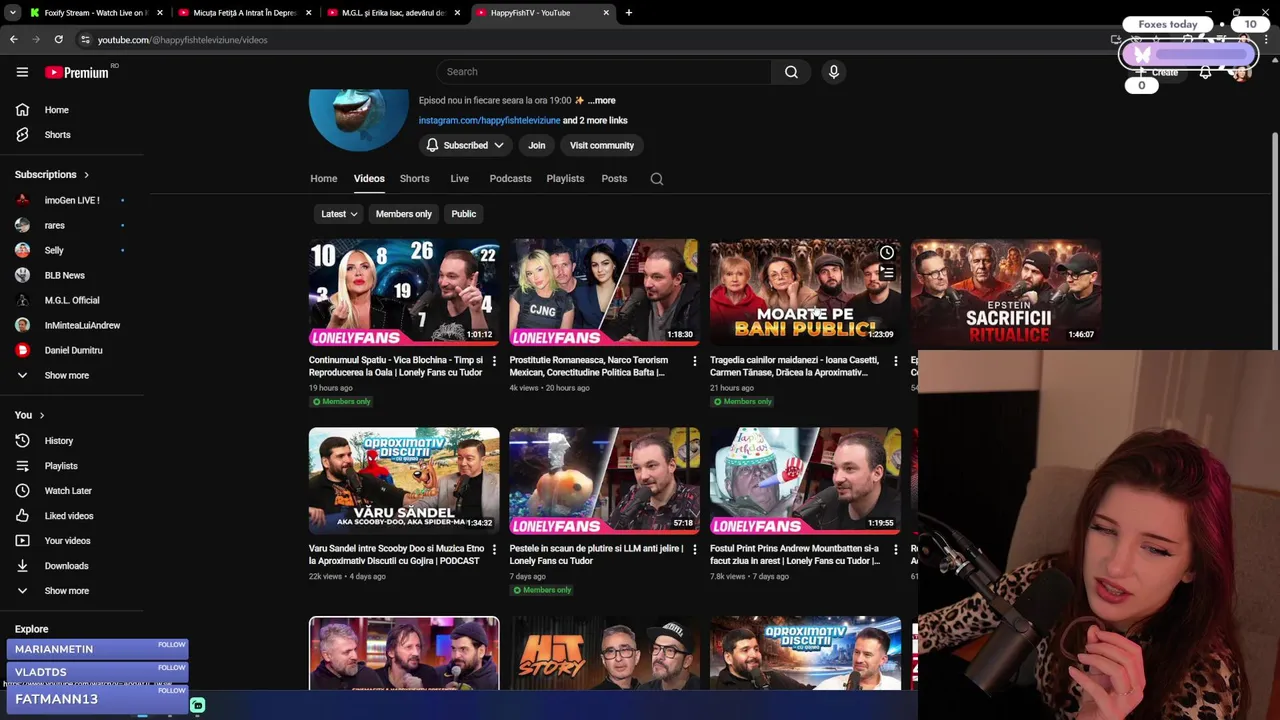Open options menu for Tragedia cainilor video
Image resolution: width=1280 pixels, height=720 pixels.
[x=895, y=361]
